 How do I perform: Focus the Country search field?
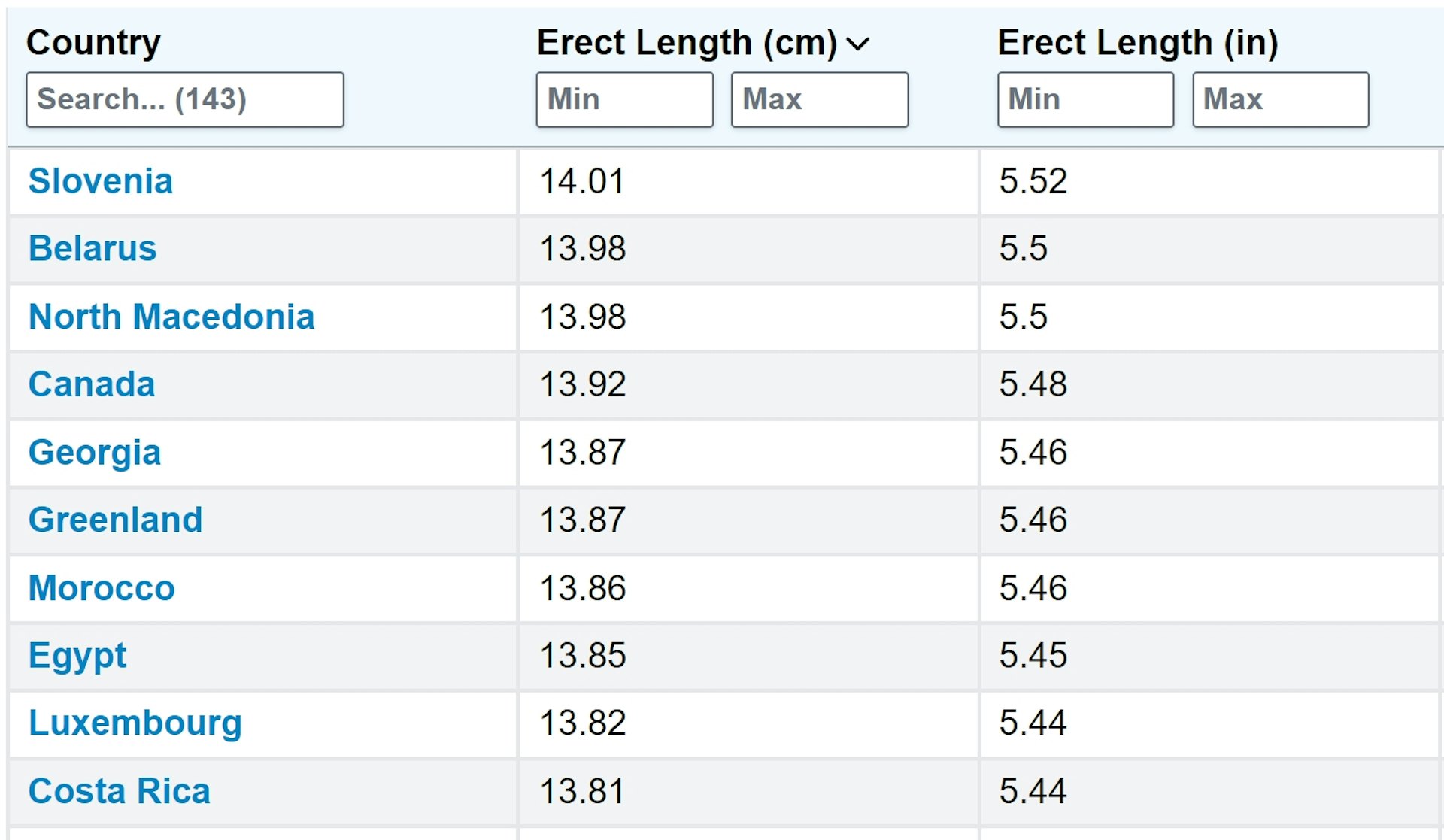pyautogui.click(x=185, y=99)
